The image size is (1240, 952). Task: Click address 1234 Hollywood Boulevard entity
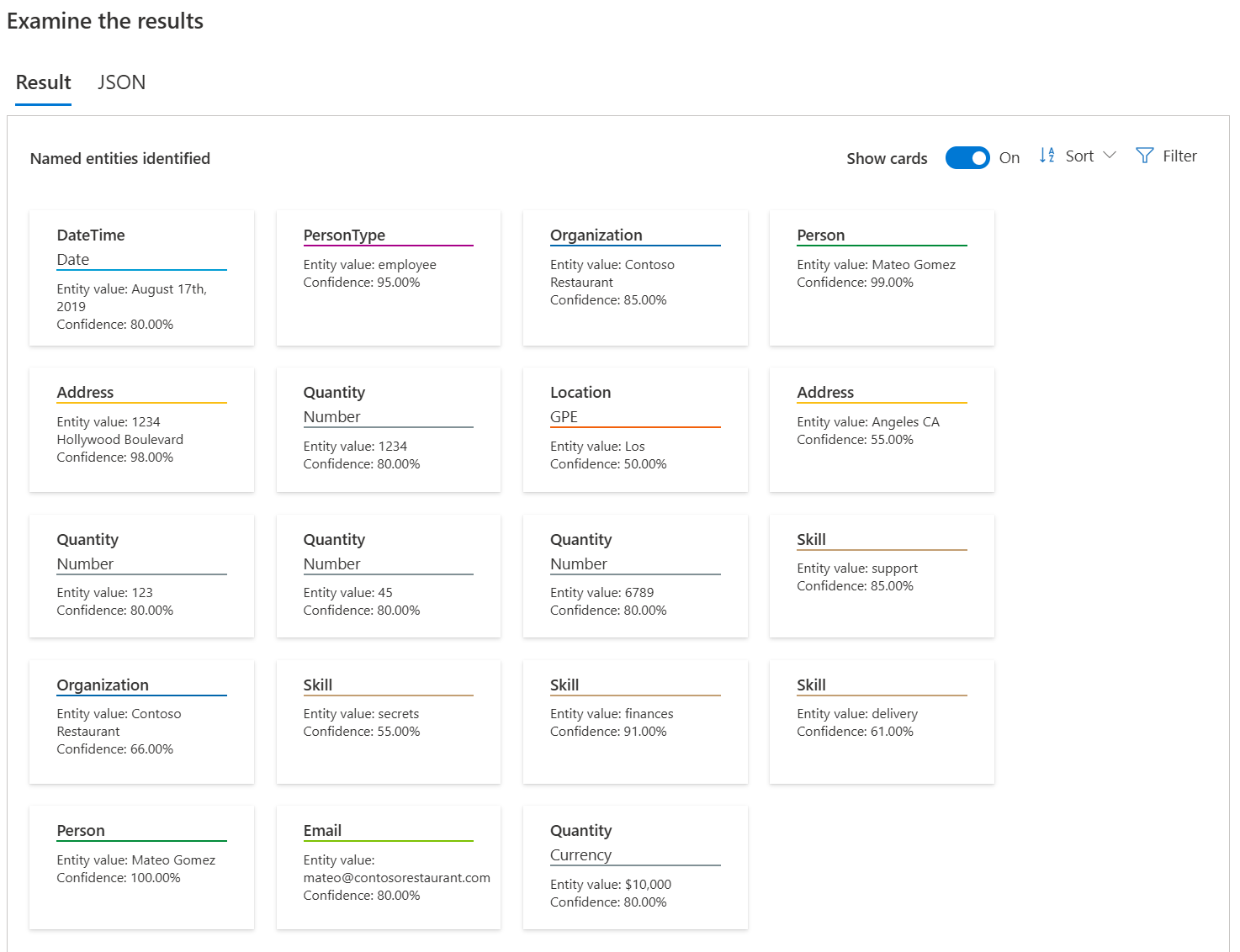tap(120, 431)
